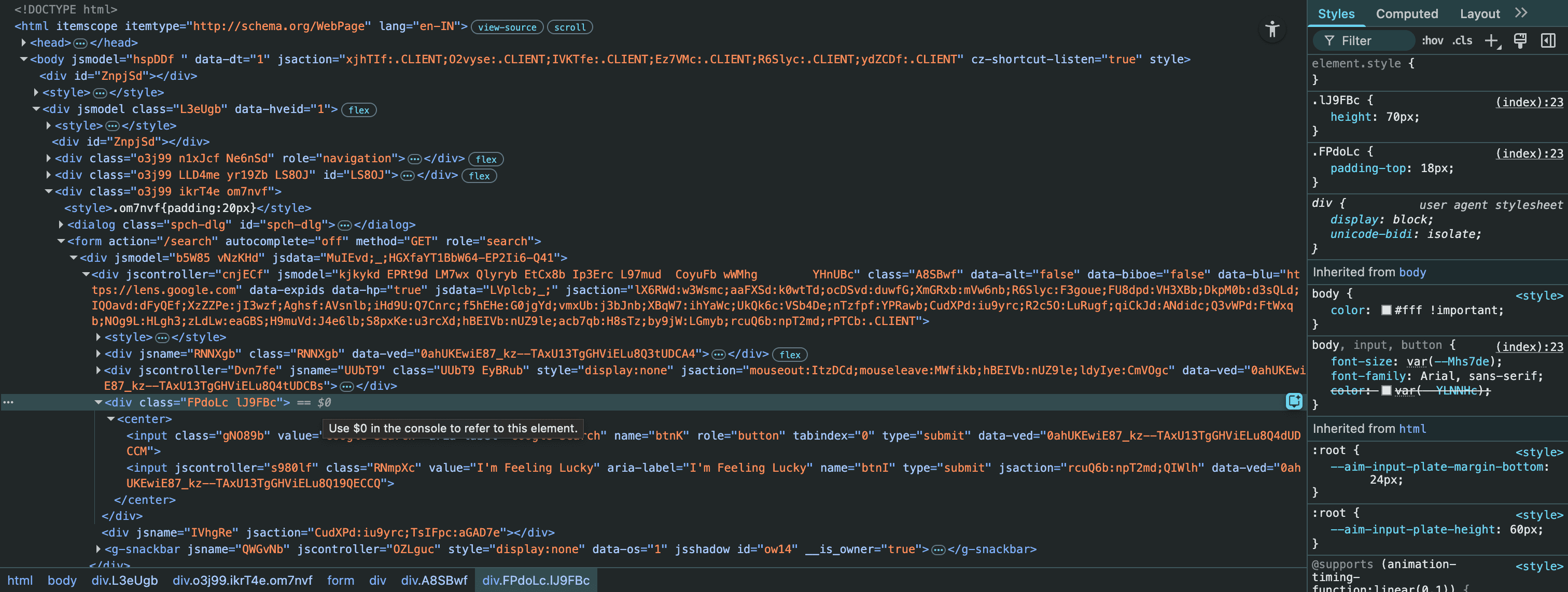The image size is (1568, 592).
Task: Collapse the form action /search node
Action: click(x=61, y=241)
